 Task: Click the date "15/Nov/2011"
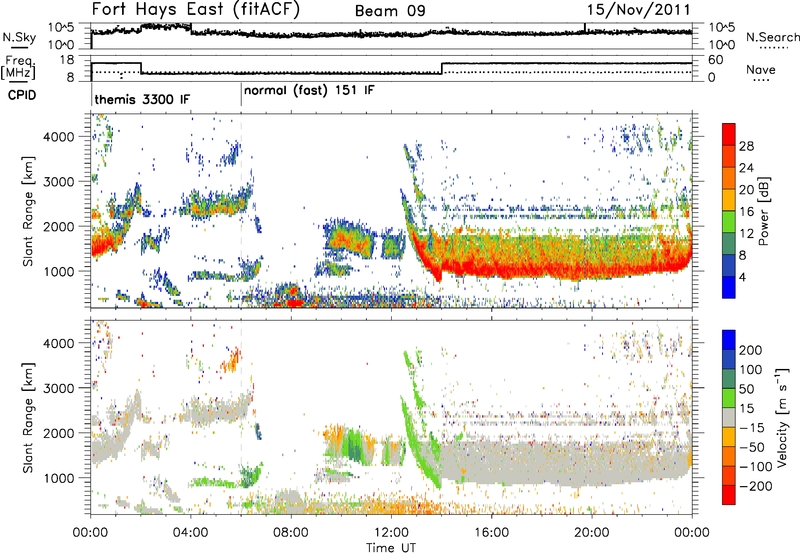[638, 9]
